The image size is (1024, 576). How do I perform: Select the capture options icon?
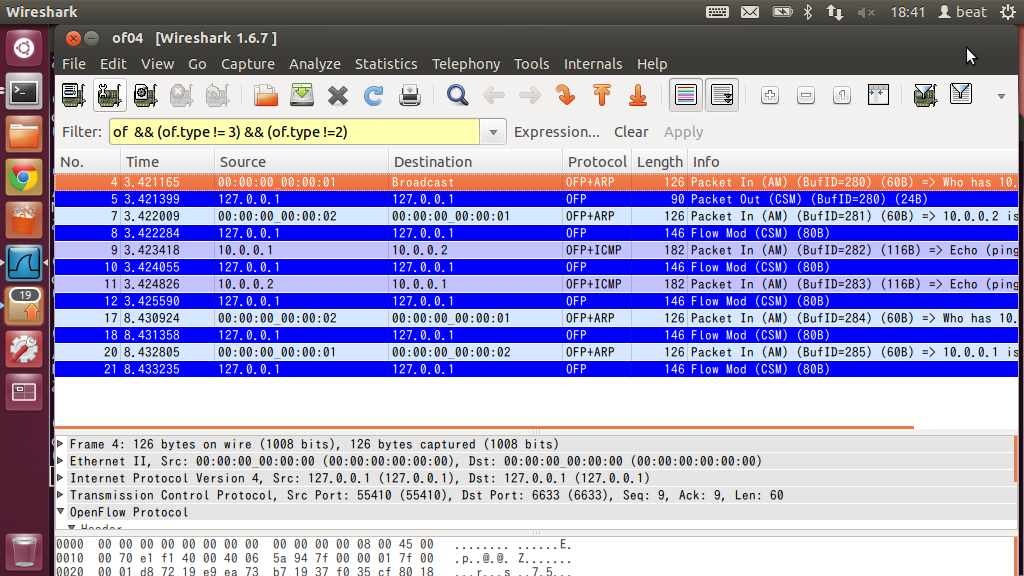tap(110, 94)
